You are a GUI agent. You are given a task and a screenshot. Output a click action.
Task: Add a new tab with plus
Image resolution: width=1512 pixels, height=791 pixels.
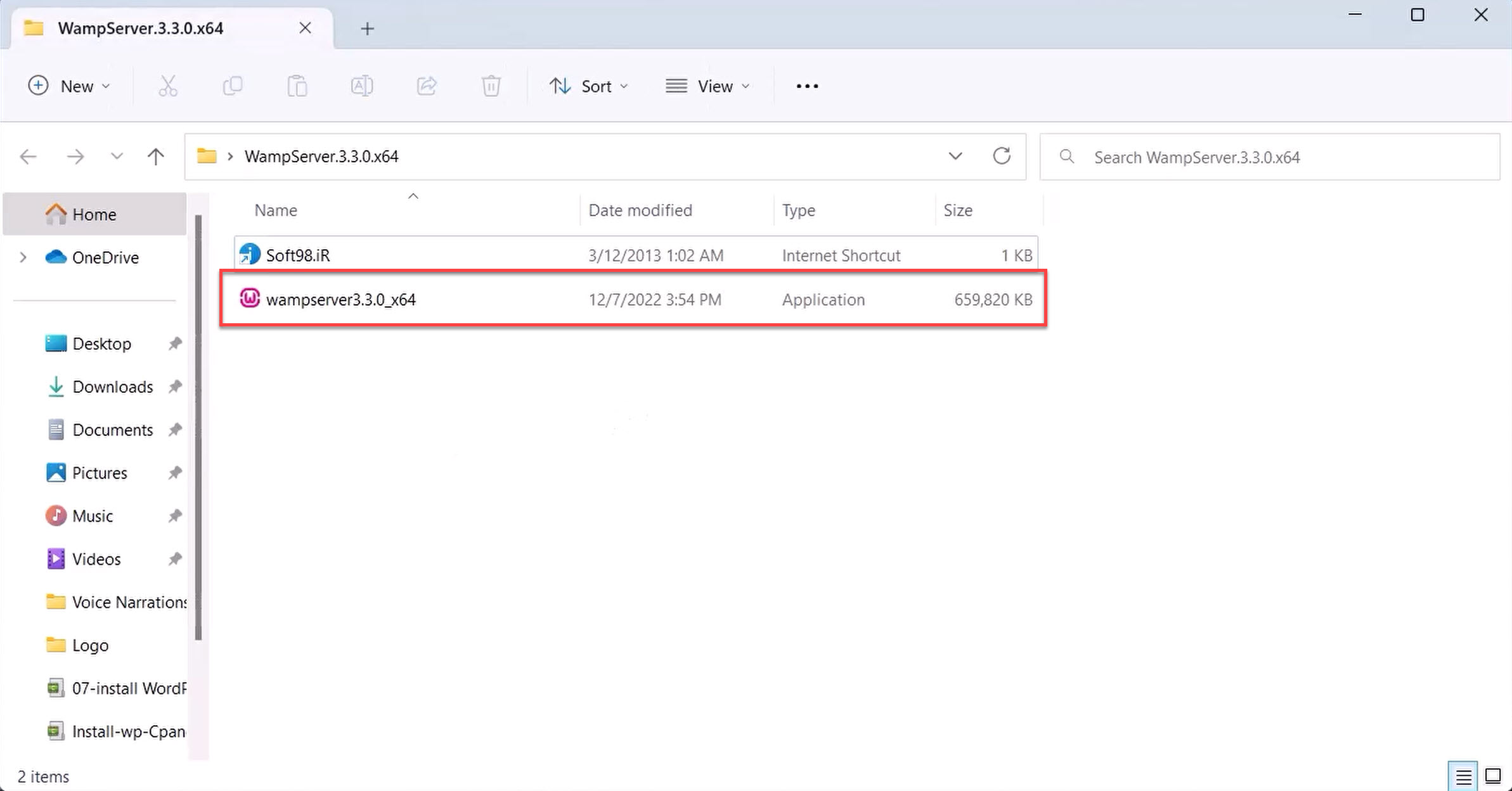[x=367, y=29]
